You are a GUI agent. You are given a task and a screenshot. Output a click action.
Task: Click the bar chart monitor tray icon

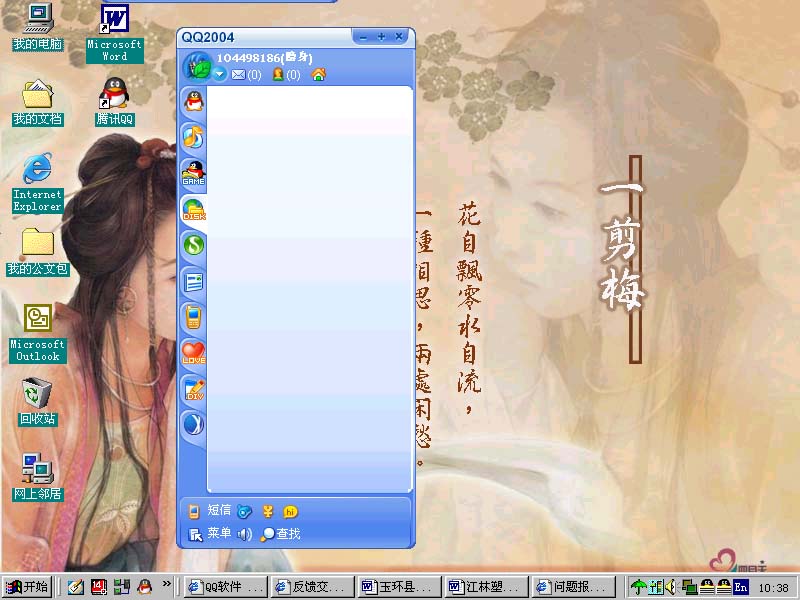[x=656, y=587]
